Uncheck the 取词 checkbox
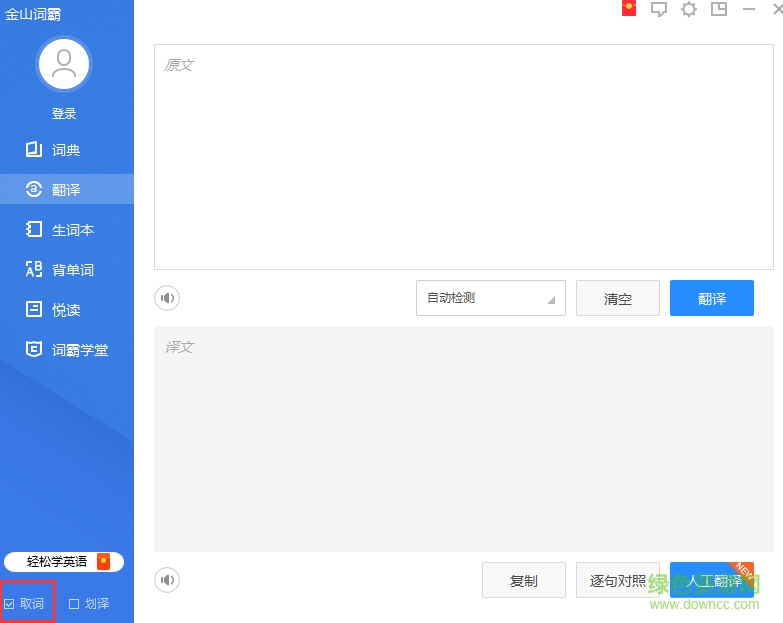This screenshot has width=783, height=623. 10,604
